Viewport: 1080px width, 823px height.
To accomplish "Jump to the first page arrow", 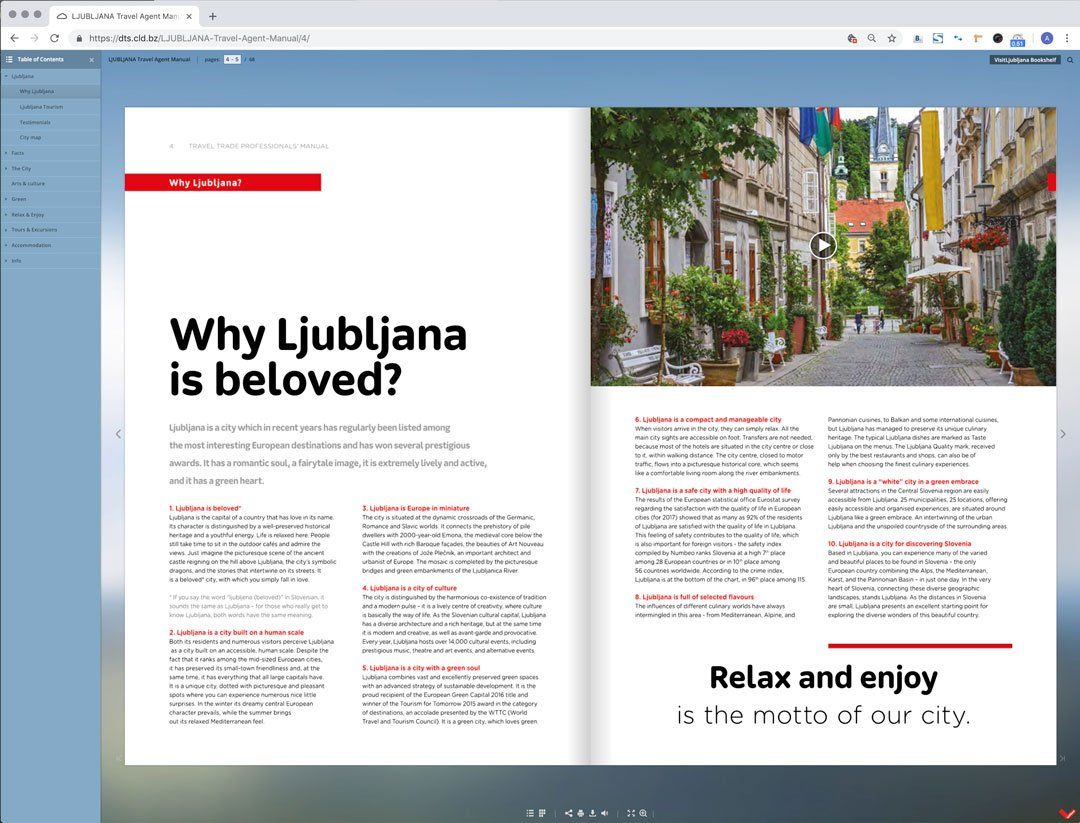I will click(118, 758).
